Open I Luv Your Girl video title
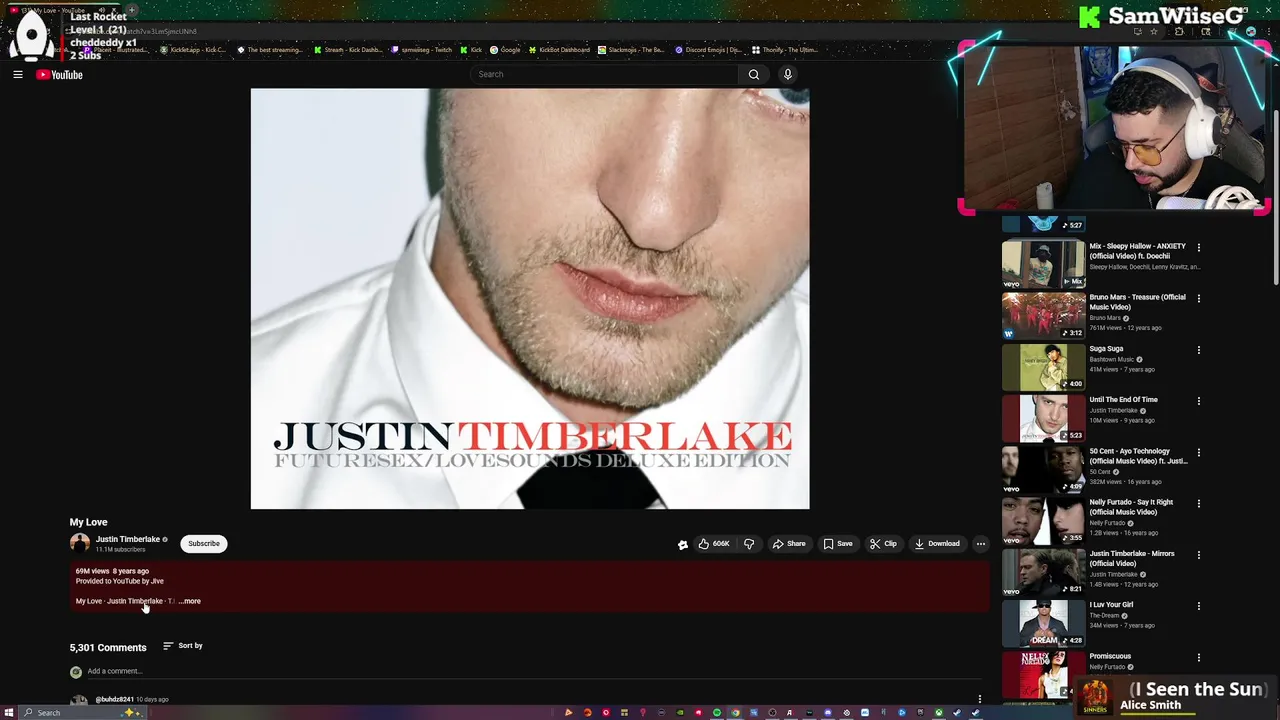Viewport: 1280px width, 720px height. tap(1111, 605)
